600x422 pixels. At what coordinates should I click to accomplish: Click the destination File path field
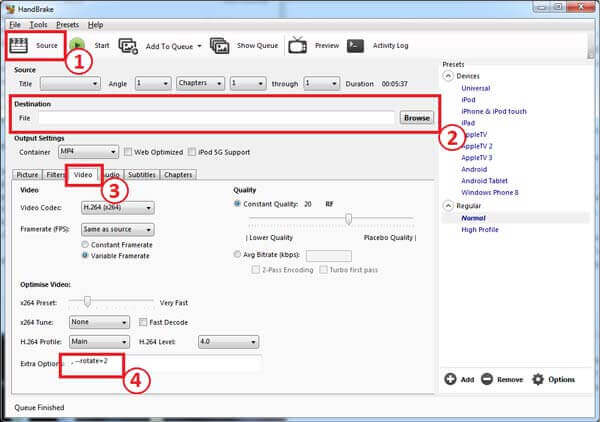click(x=216, y=118)
